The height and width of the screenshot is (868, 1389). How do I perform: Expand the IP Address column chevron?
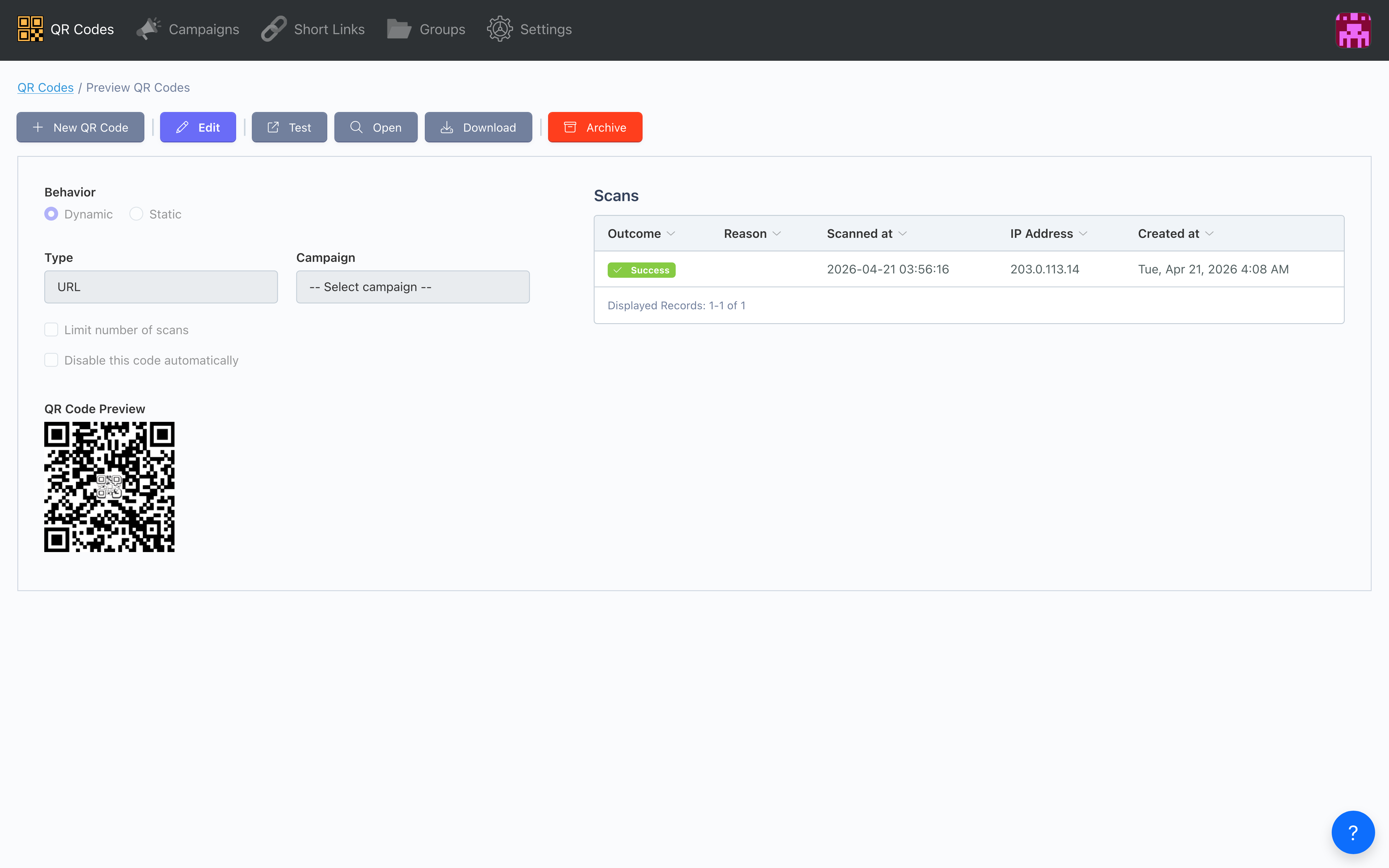[1083, 234]
